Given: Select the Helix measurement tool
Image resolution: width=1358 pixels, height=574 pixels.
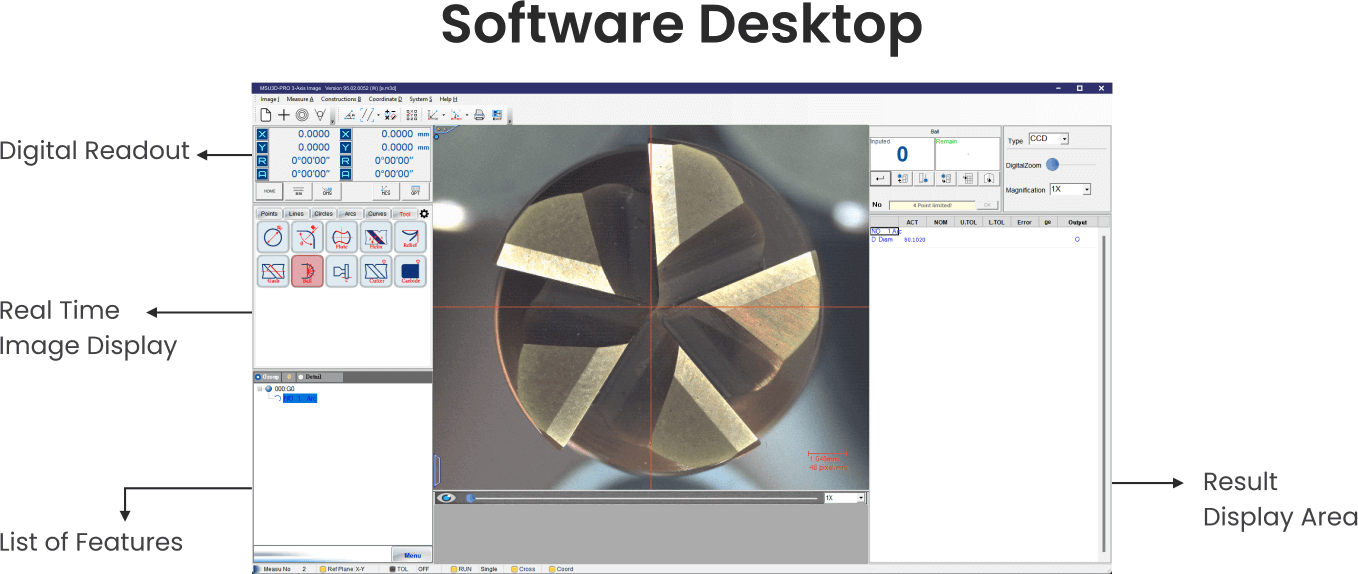Looking at the screenshot, I should point(376,237).
